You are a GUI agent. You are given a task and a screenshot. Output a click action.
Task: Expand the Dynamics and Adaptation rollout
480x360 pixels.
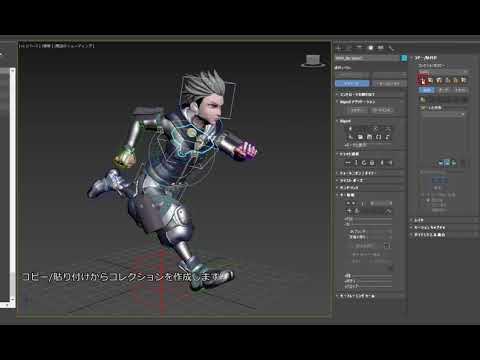click(x=443, y=235)
